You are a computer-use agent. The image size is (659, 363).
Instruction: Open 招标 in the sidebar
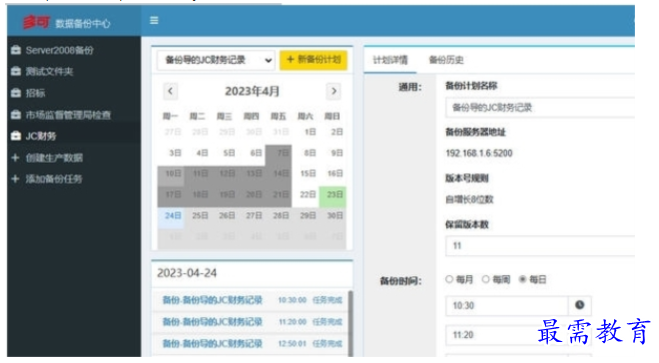(35, 93)
